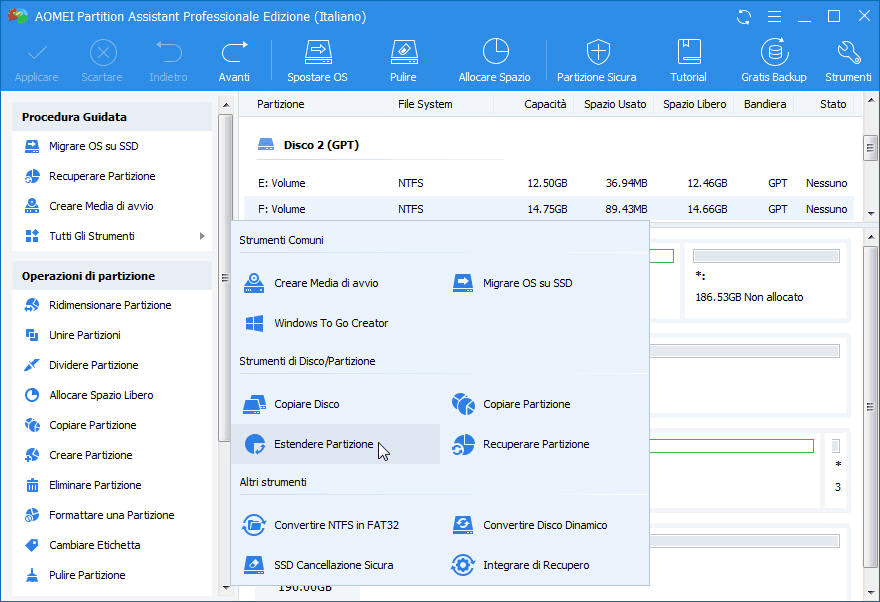Click the refresh icon in title bar
The image size is (880, 602).
pos(743,17)
